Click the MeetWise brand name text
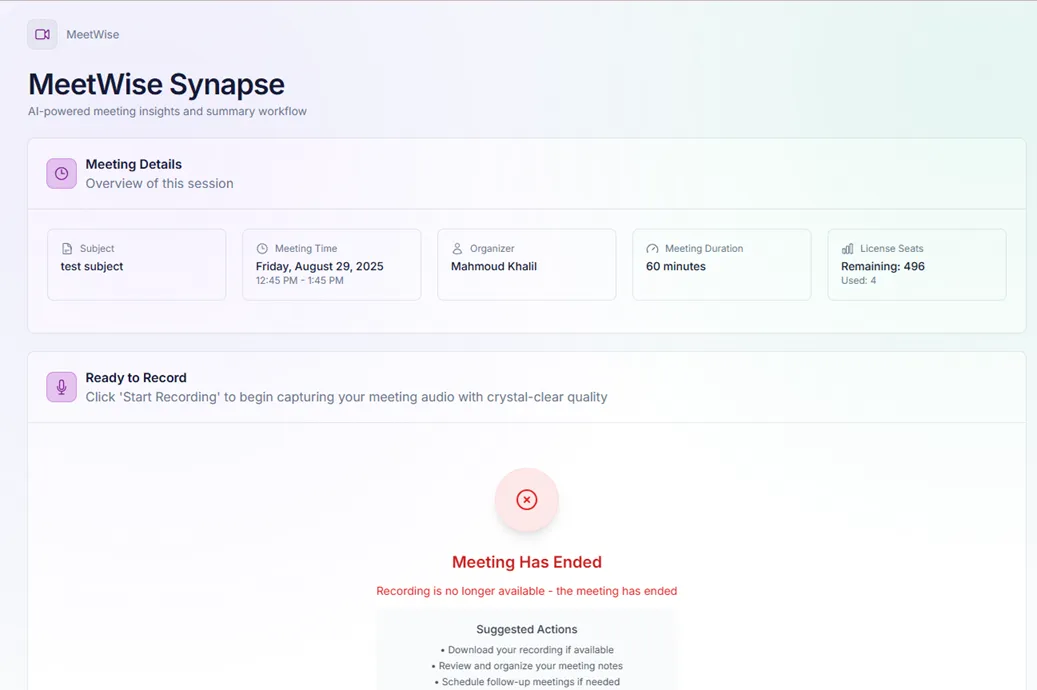 pyautogui.click(x=93, y=34)
